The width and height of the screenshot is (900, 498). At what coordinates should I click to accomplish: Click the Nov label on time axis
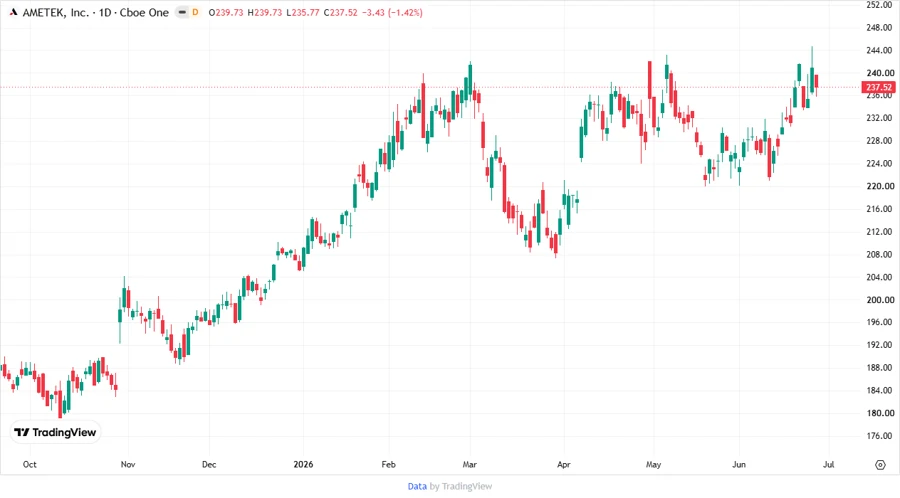pyautogui.click(x=128, y=464)
